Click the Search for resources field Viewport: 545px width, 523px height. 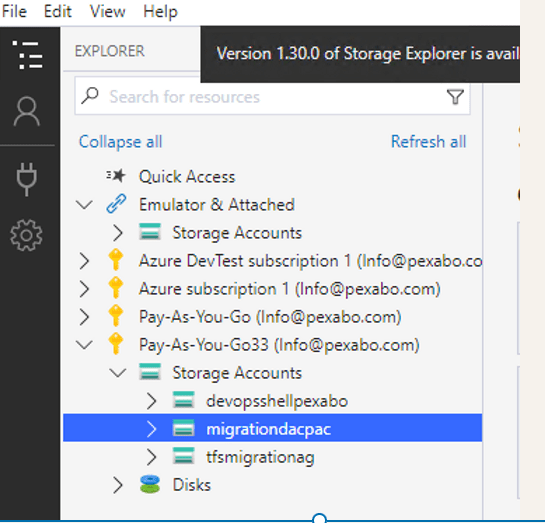point(272,96)
